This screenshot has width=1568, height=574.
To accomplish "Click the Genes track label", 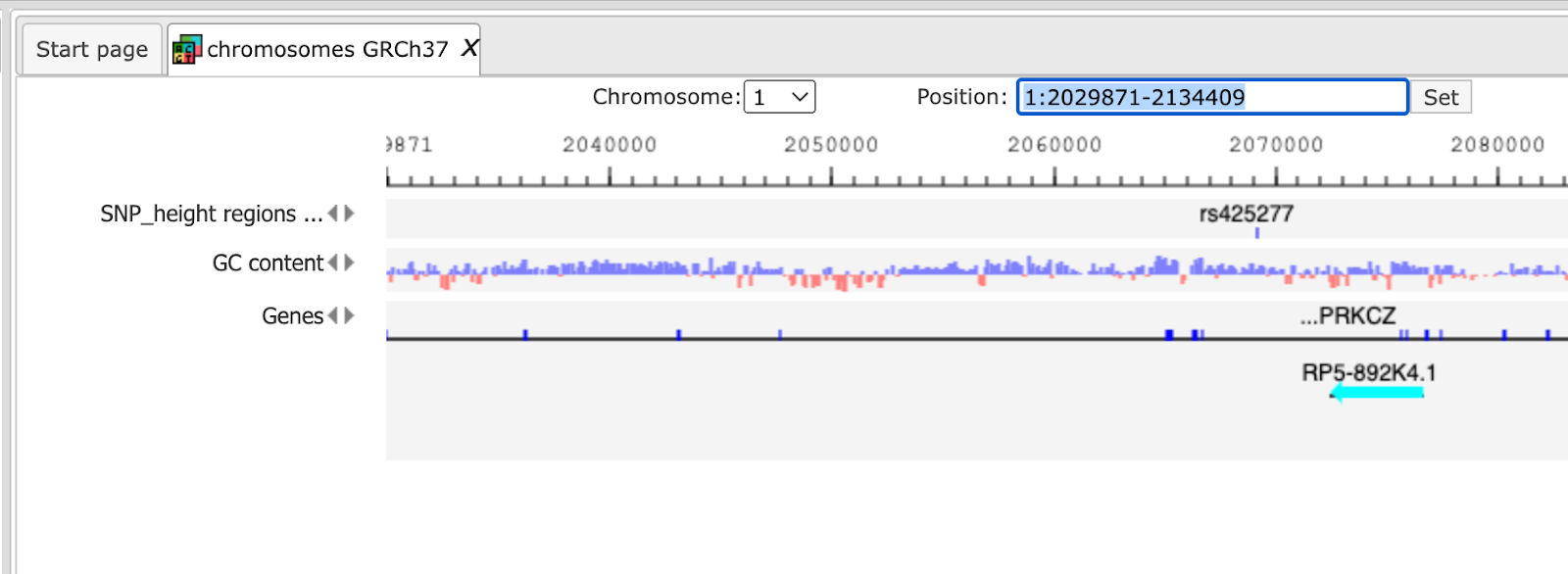I will [x=292, y=315].
